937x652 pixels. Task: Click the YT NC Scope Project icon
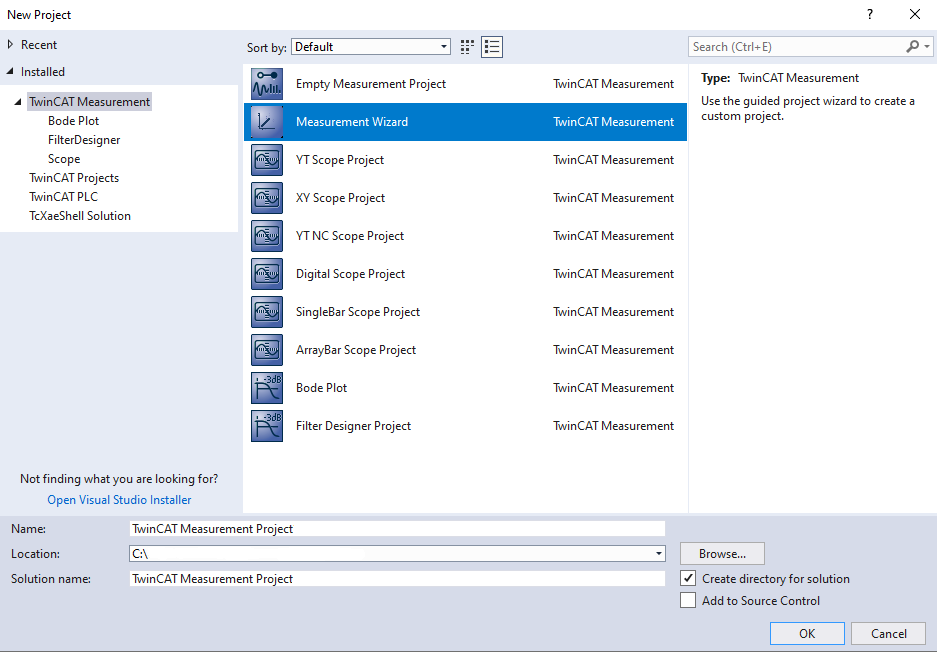tap(267, 236)
